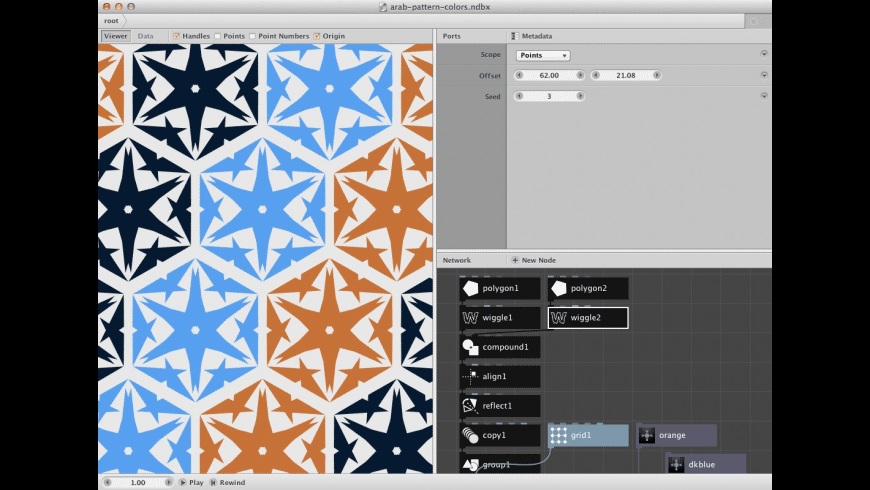Enable the Points checkbox
The image size is (870, 490).
pos(218,36)
